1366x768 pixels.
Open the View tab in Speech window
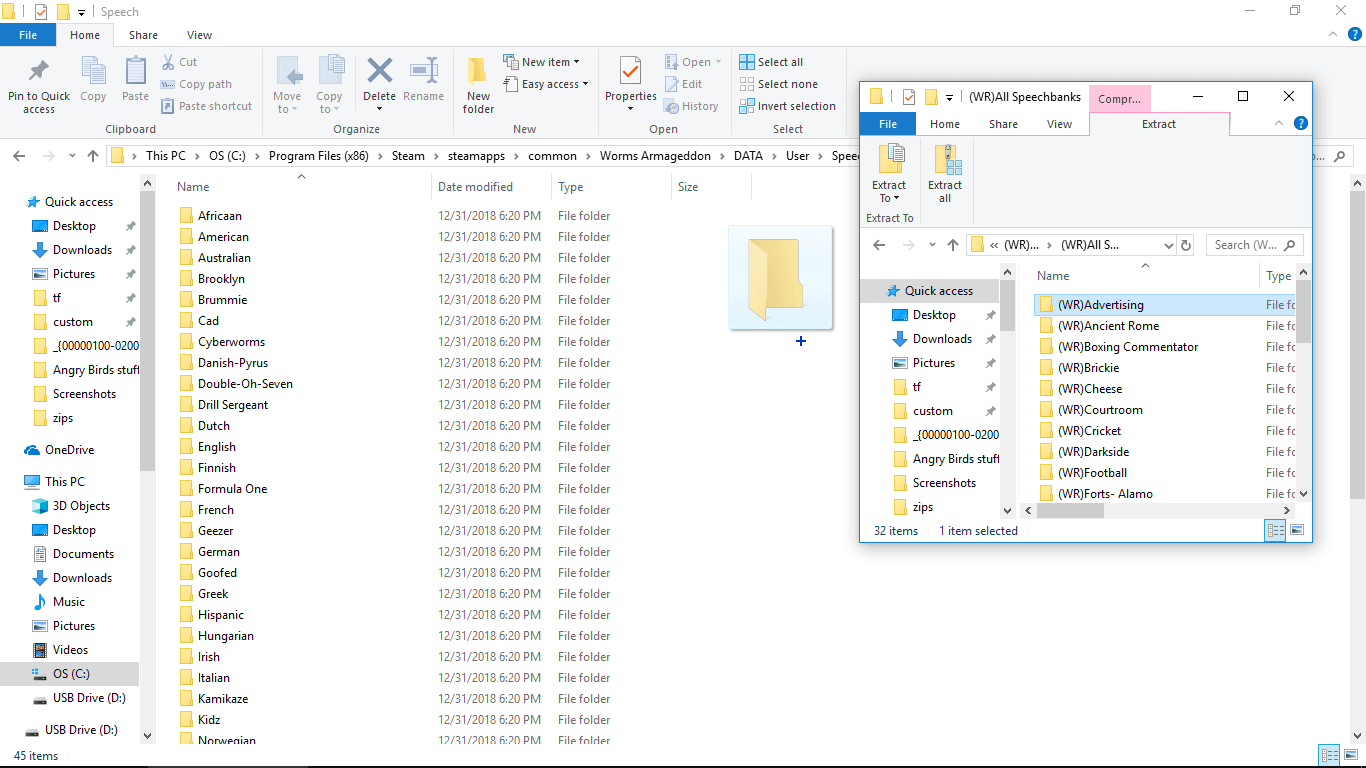tap(199, 35)
